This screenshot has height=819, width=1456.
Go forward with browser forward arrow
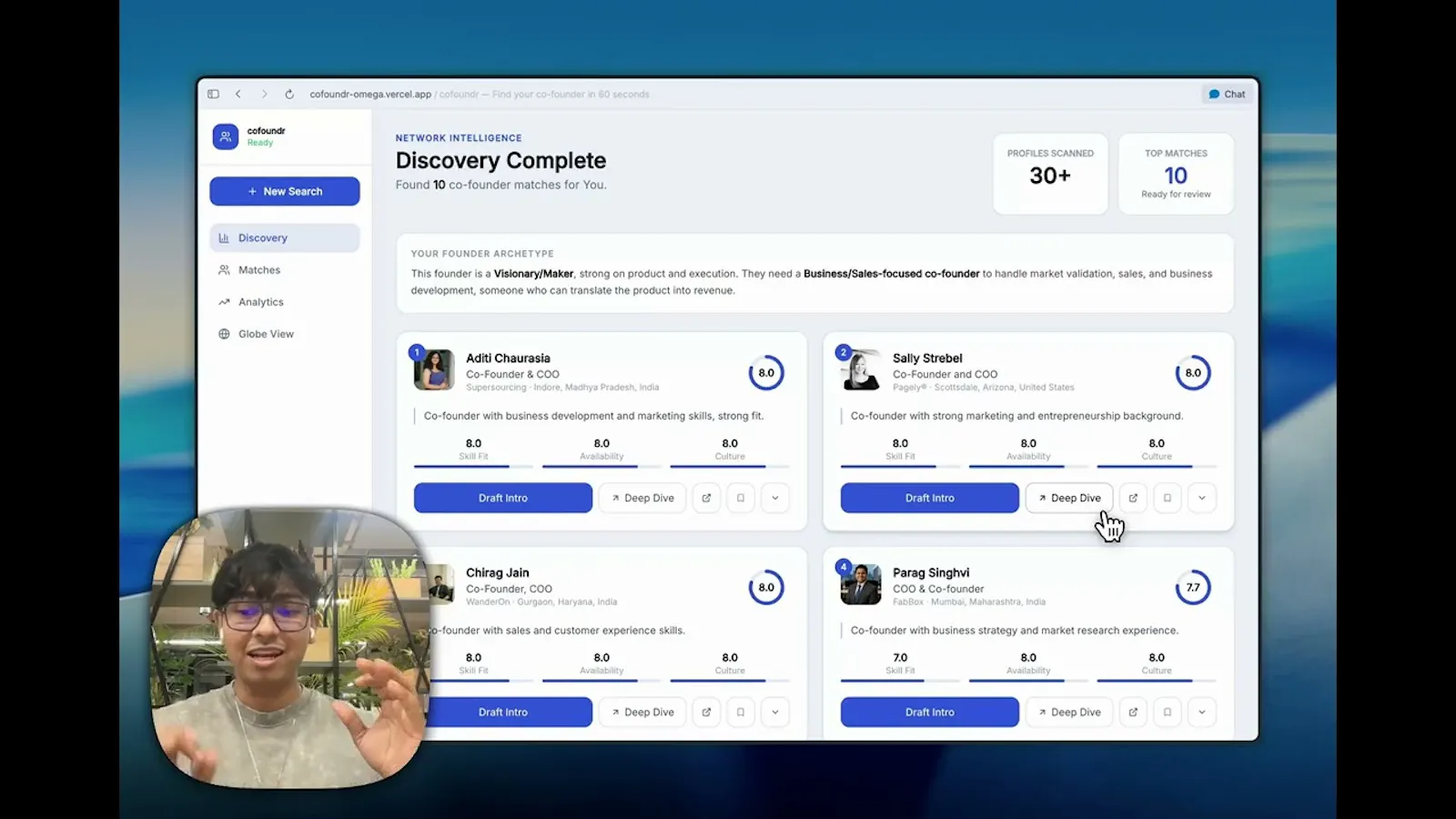click(264, 94)
